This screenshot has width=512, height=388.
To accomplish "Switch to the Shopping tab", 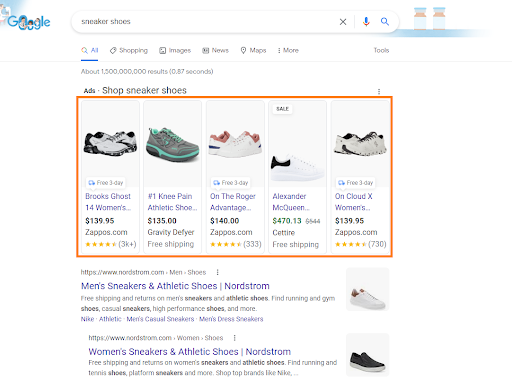I will coord(129,50).
